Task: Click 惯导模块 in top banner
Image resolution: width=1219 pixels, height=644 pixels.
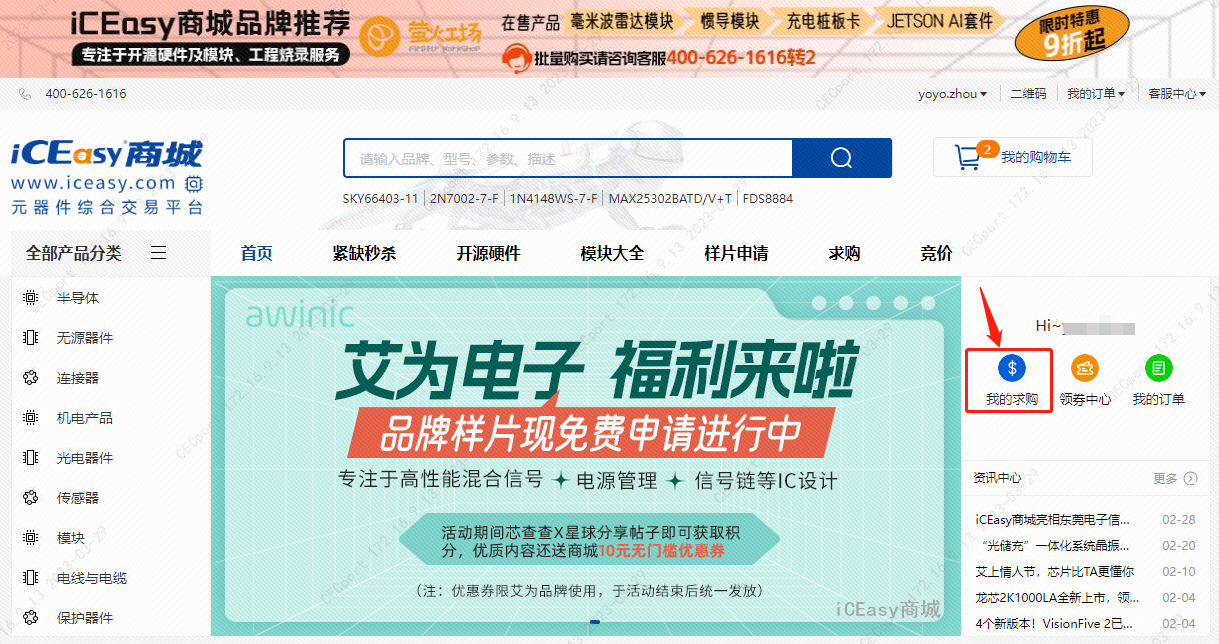Action: (729, 21)
